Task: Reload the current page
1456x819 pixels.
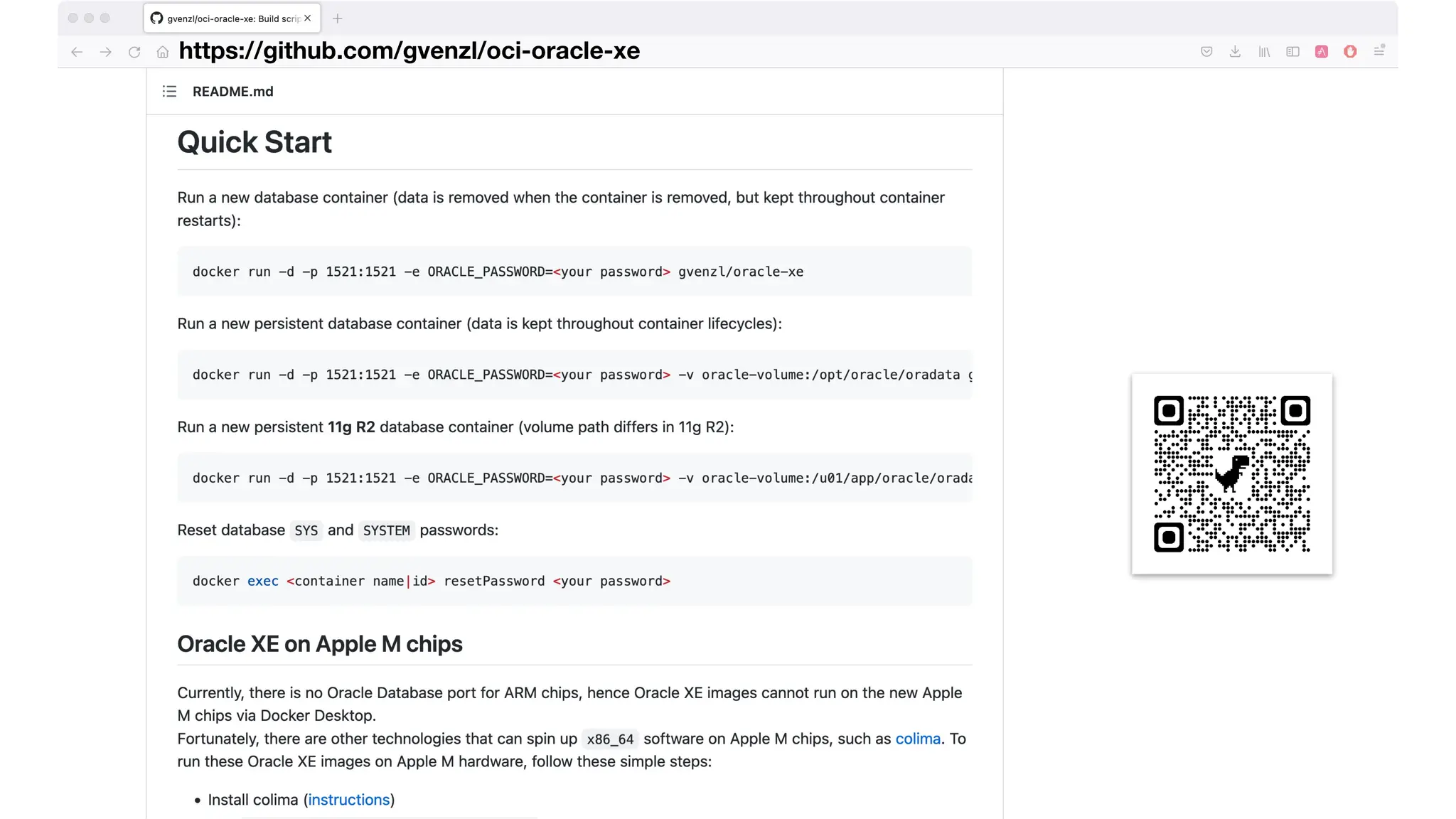Action: coord(134,52)
